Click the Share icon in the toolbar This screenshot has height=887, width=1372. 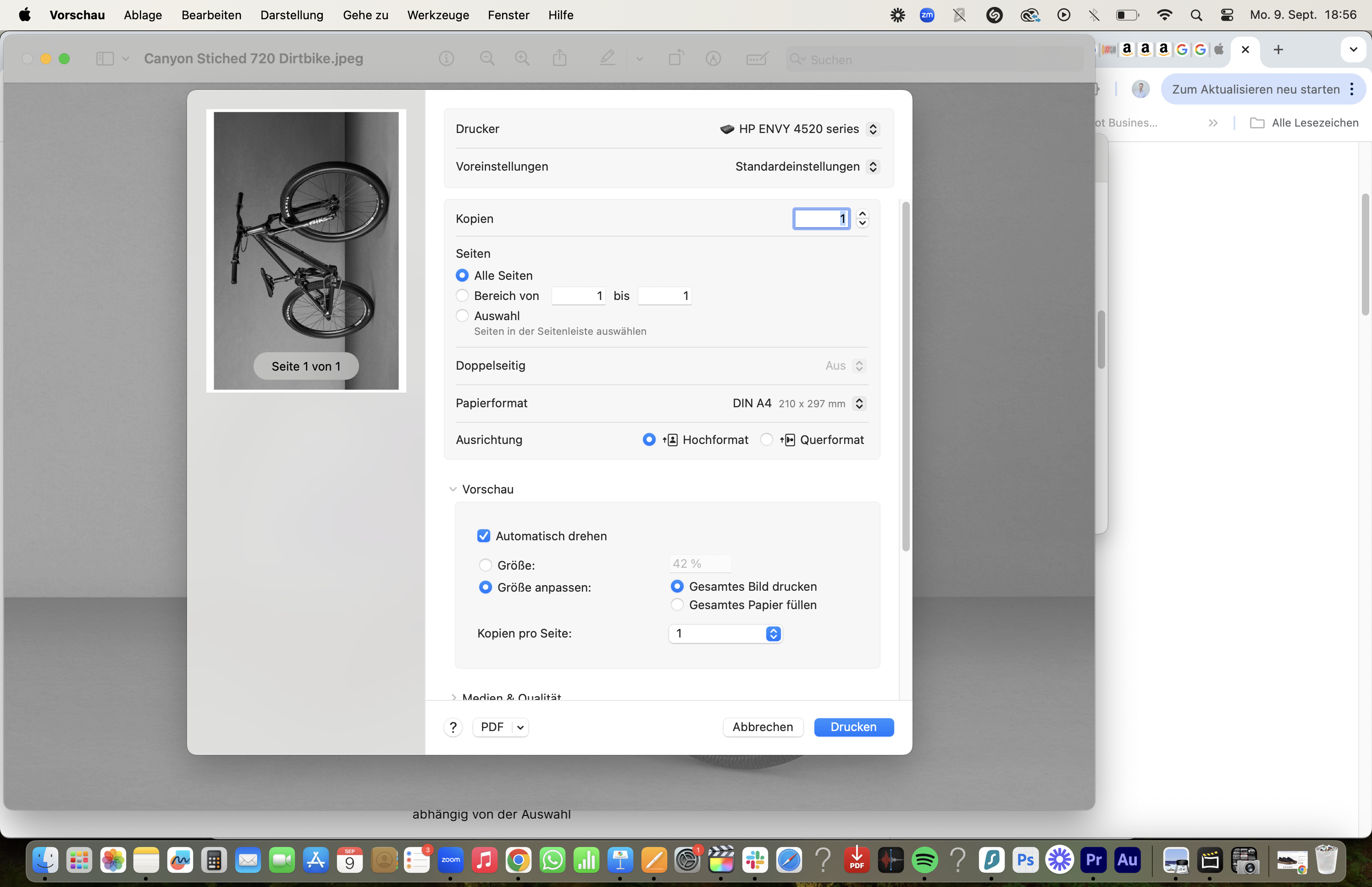pyautogui.click(x=559, y=58)
